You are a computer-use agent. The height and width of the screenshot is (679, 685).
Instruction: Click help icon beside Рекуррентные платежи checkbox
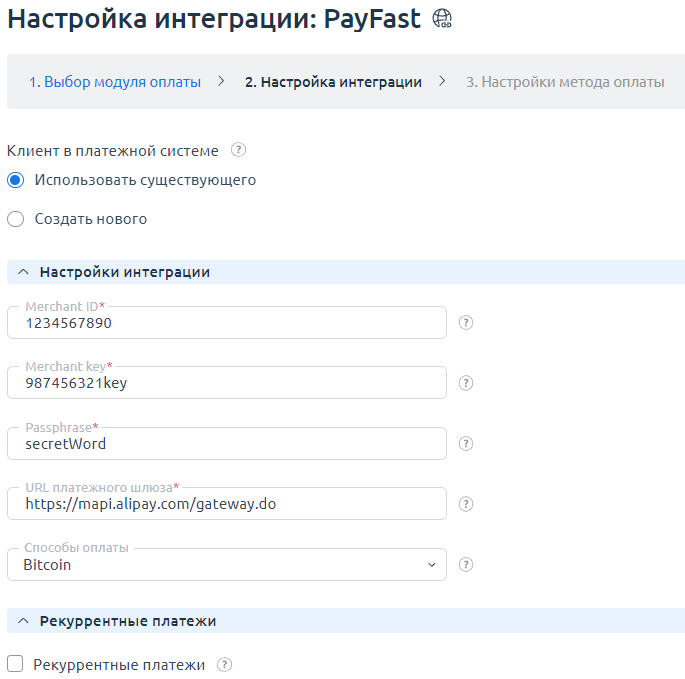pyautogui.click(x=225, y=665)
